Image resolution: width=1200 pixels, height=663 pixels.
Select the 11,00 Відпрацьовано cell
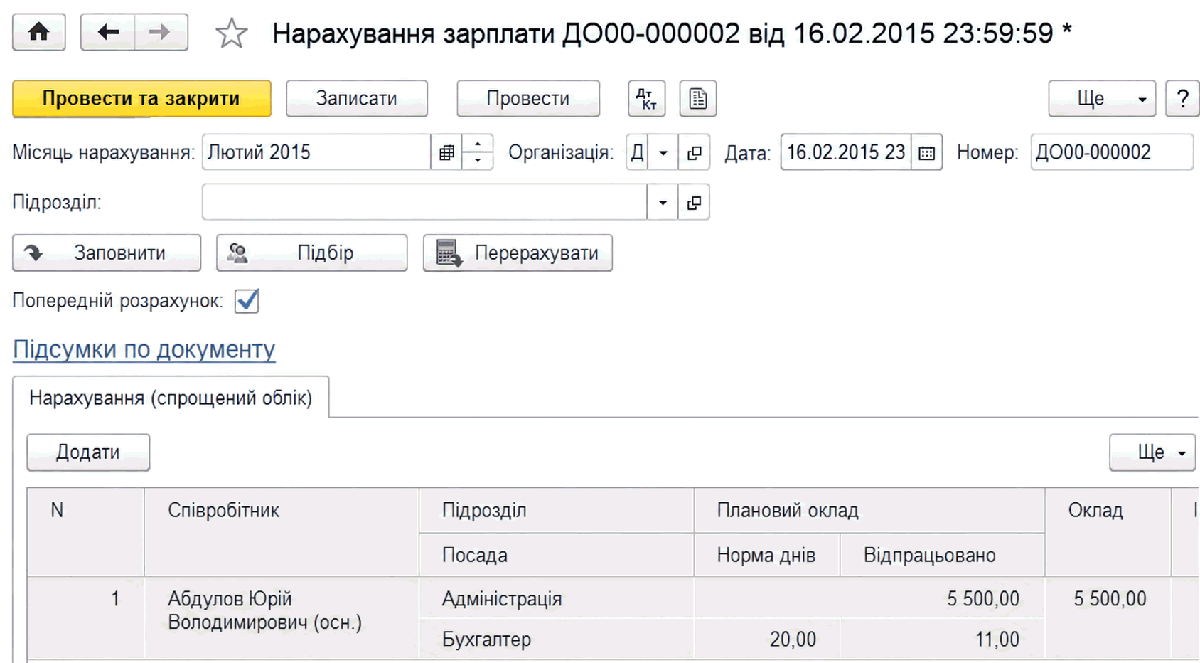click(x=942, y=639)
